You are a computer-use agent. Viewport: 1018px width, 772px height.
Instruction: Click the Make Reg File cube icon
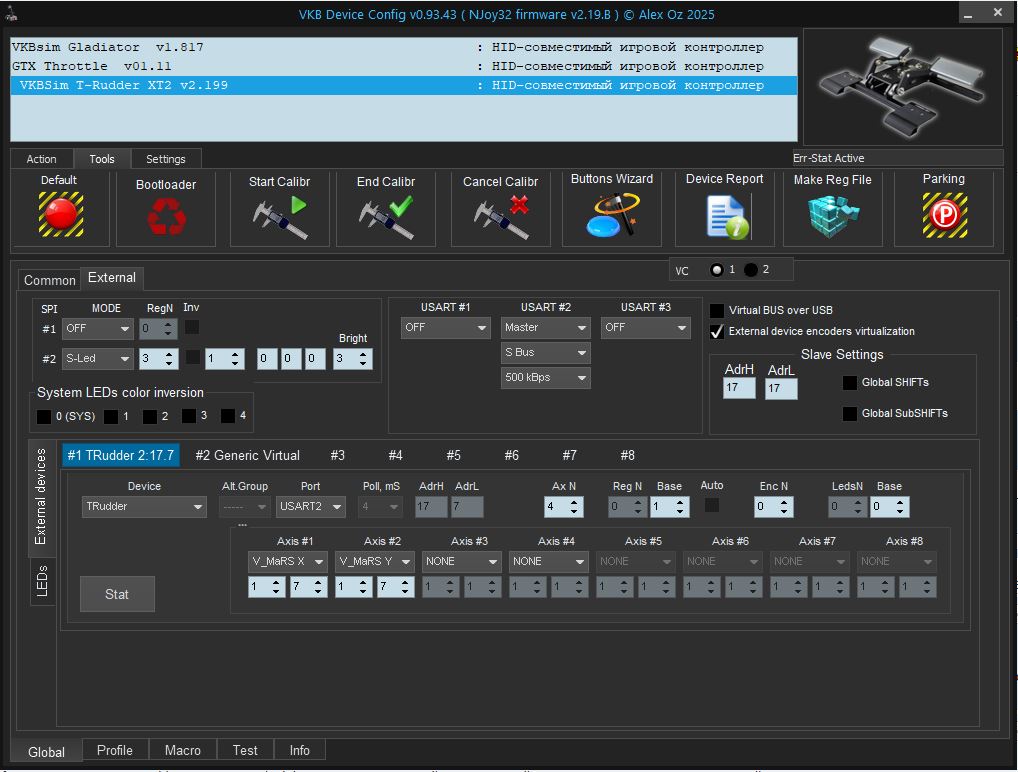[833, 216]
